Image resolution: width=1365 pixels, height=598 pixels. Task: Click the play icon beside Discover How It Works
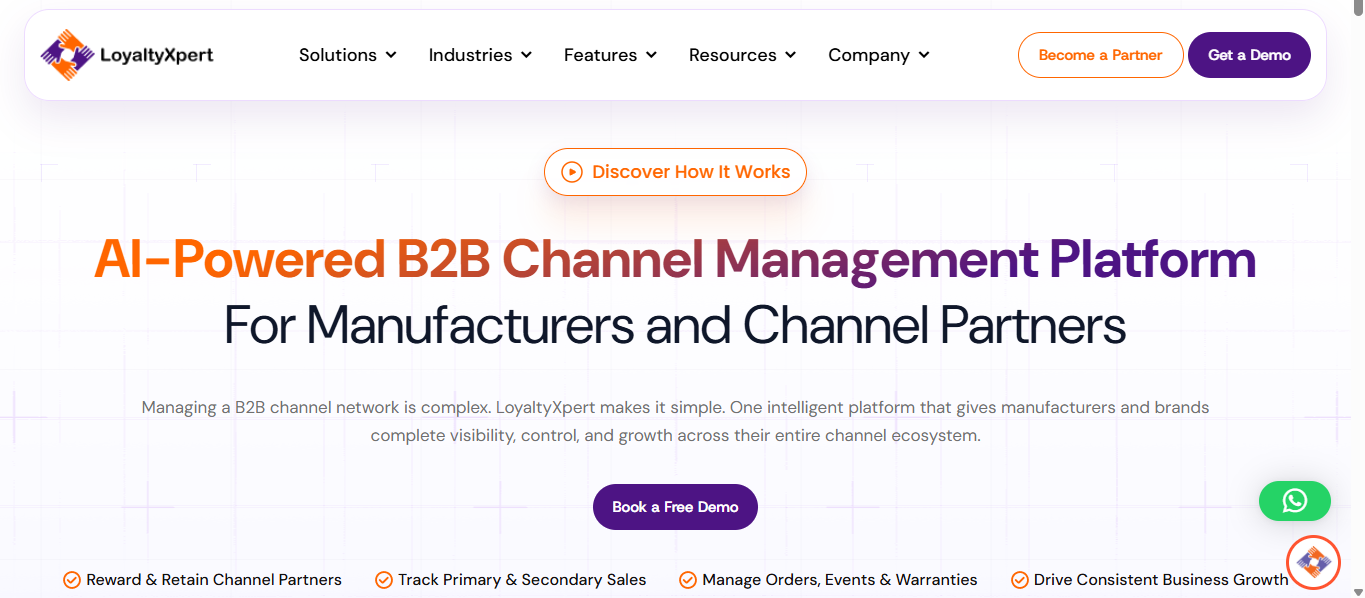(572, 172)
